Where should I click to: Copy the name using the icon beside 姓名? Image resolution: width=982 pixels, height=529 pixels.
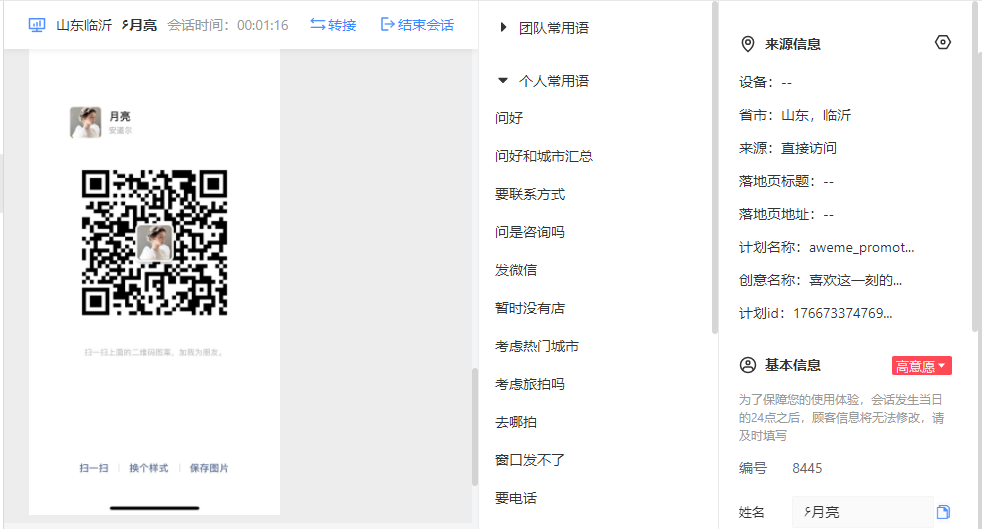click(x=943, y=512)
